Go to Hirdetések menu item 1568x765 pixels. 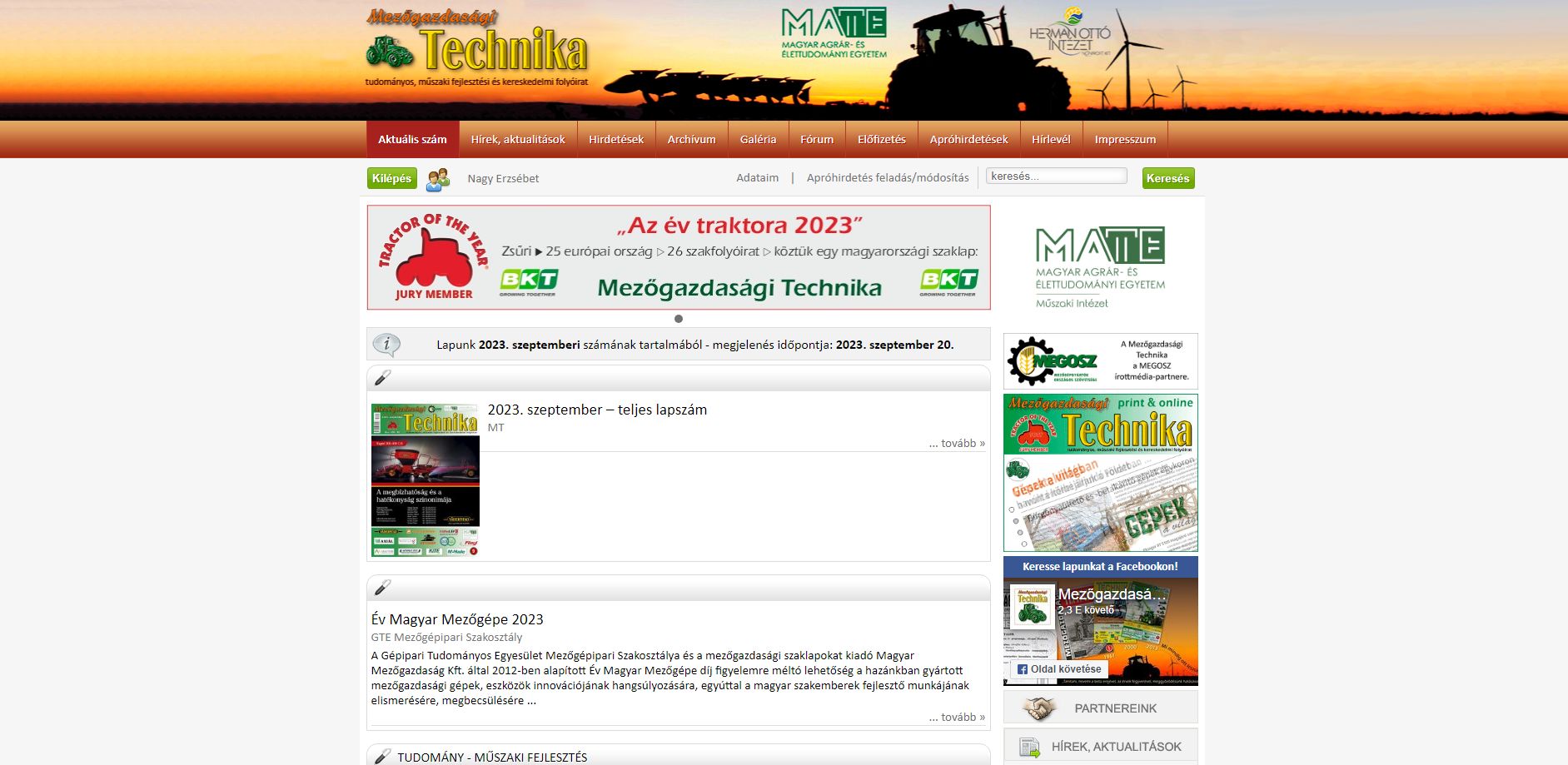616,140
